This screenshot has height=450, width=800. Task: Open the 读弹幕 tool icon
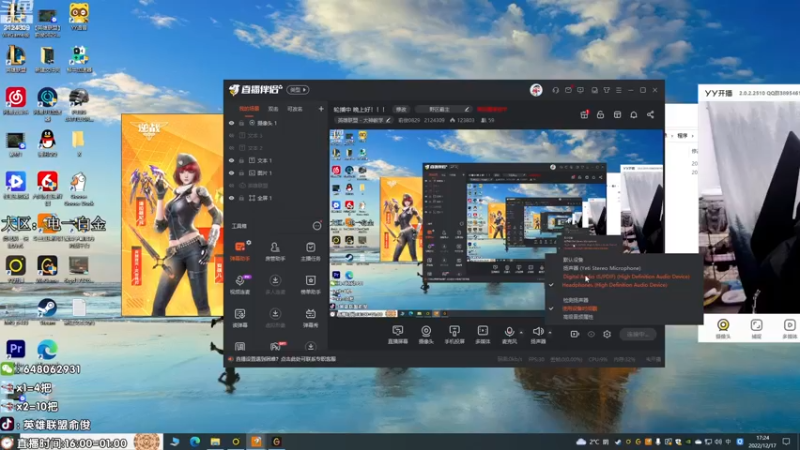239,317
